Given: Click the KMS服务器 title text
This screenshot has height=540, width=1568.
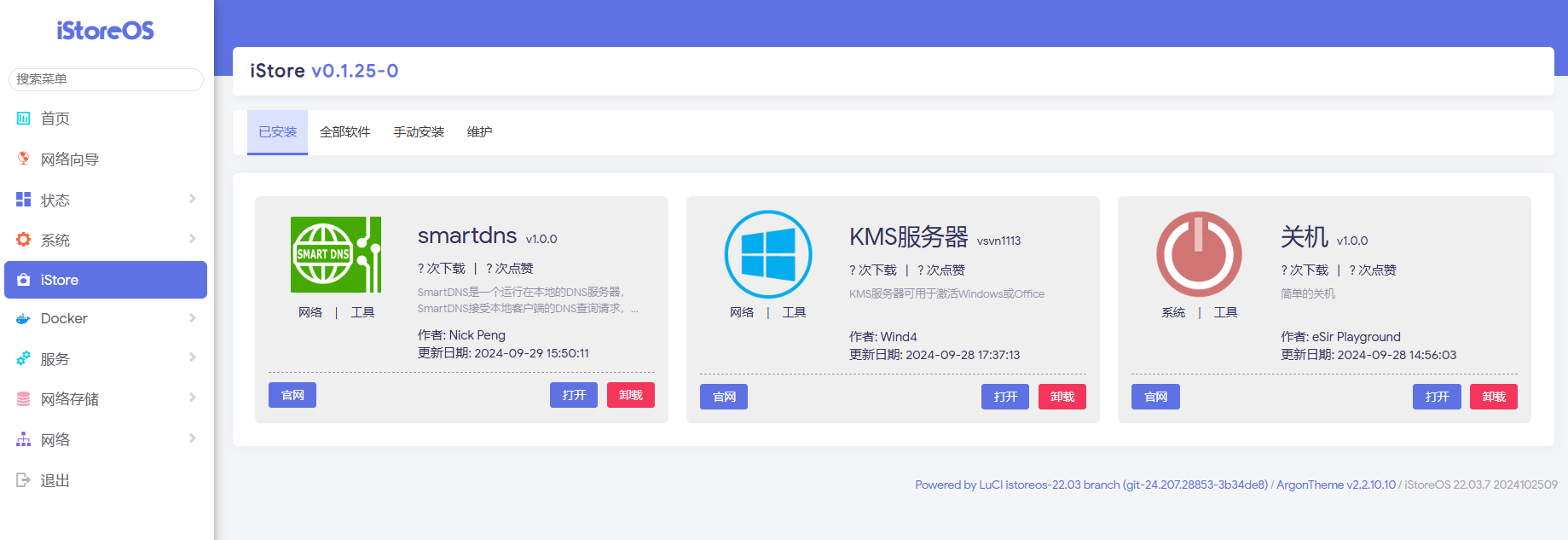Looking at the screenshot, I should (909, 236).
